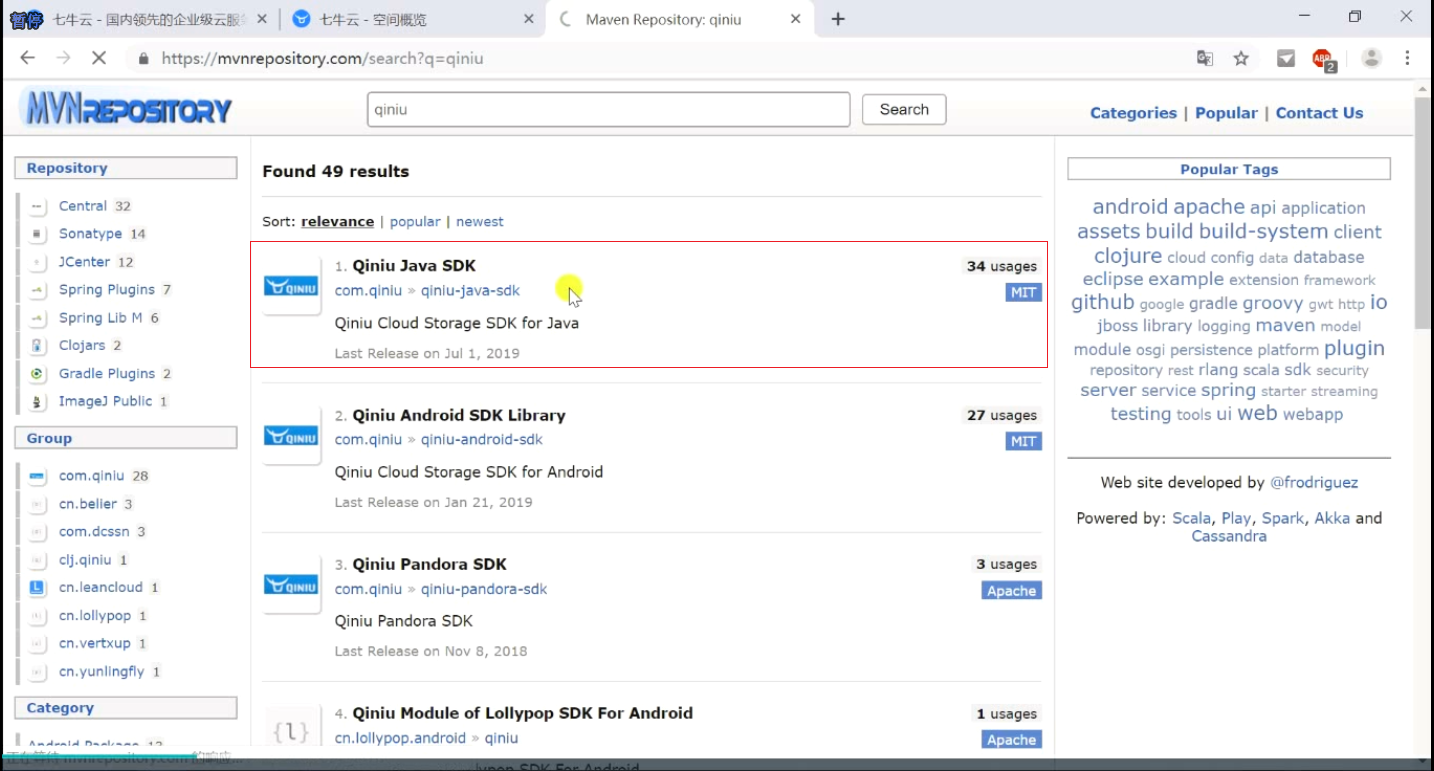Image resolution: width=1434 pixels, height=771 pixels.
Task: Click MIT license badge of Java SDK
Action: [1023, 292]
